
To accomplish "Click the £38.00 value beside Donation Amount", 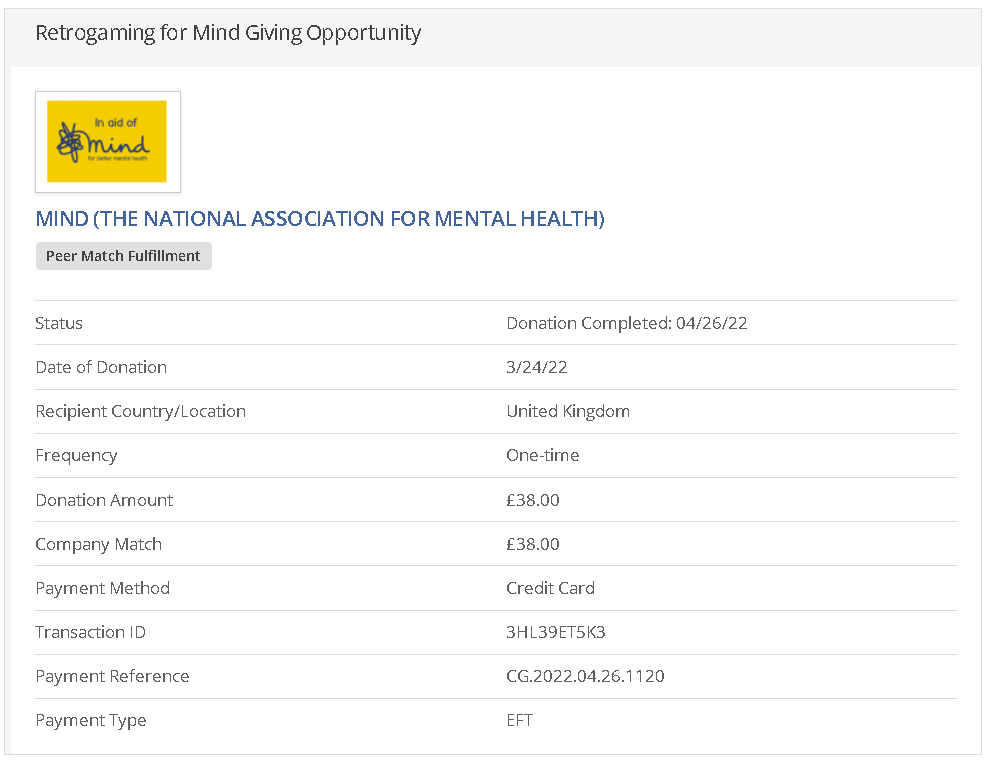I will [532, 500].
